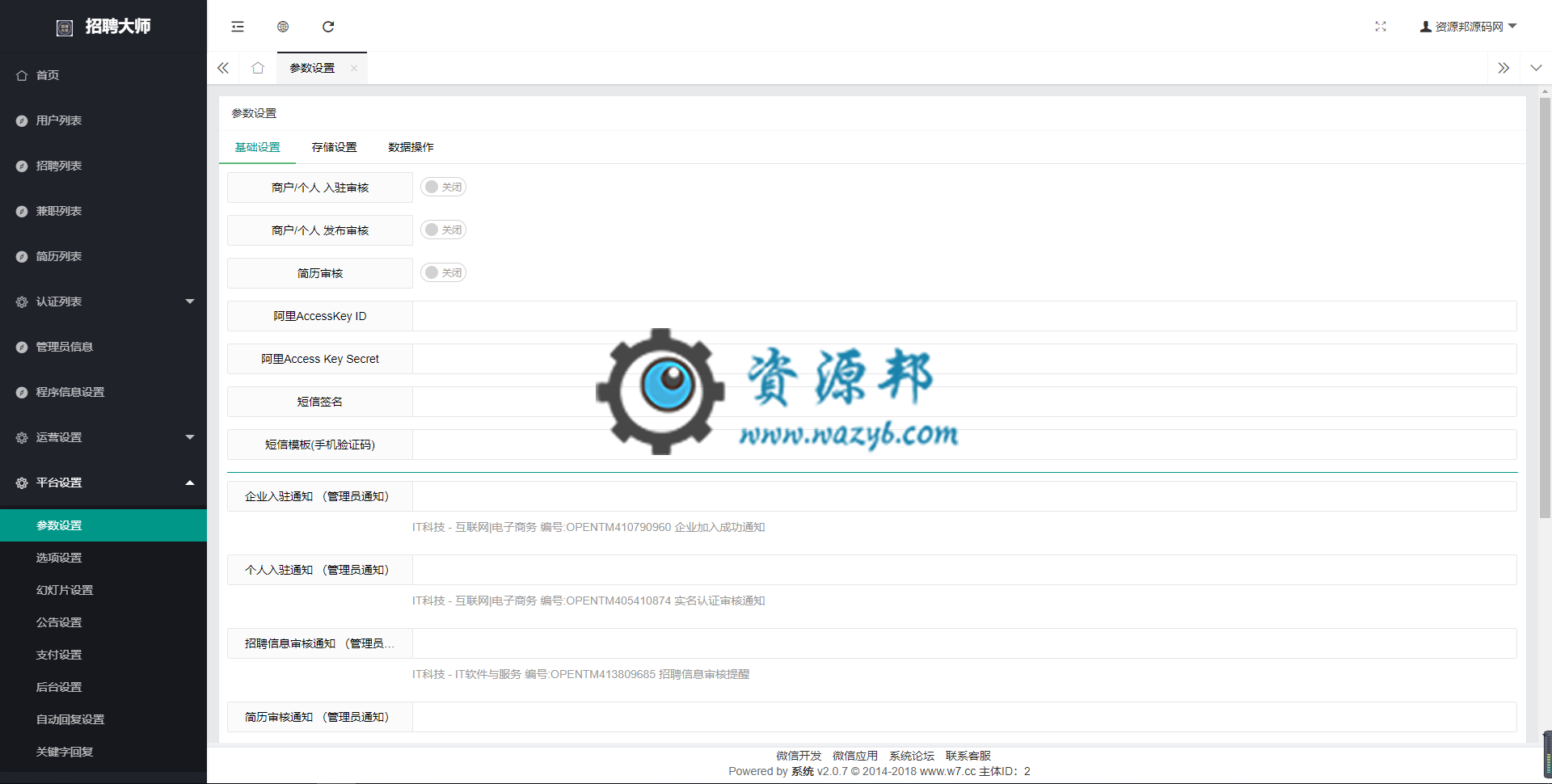Collapse the 平台设置 menu
This screenshot has height=784, width=1552.
[103, 483]
